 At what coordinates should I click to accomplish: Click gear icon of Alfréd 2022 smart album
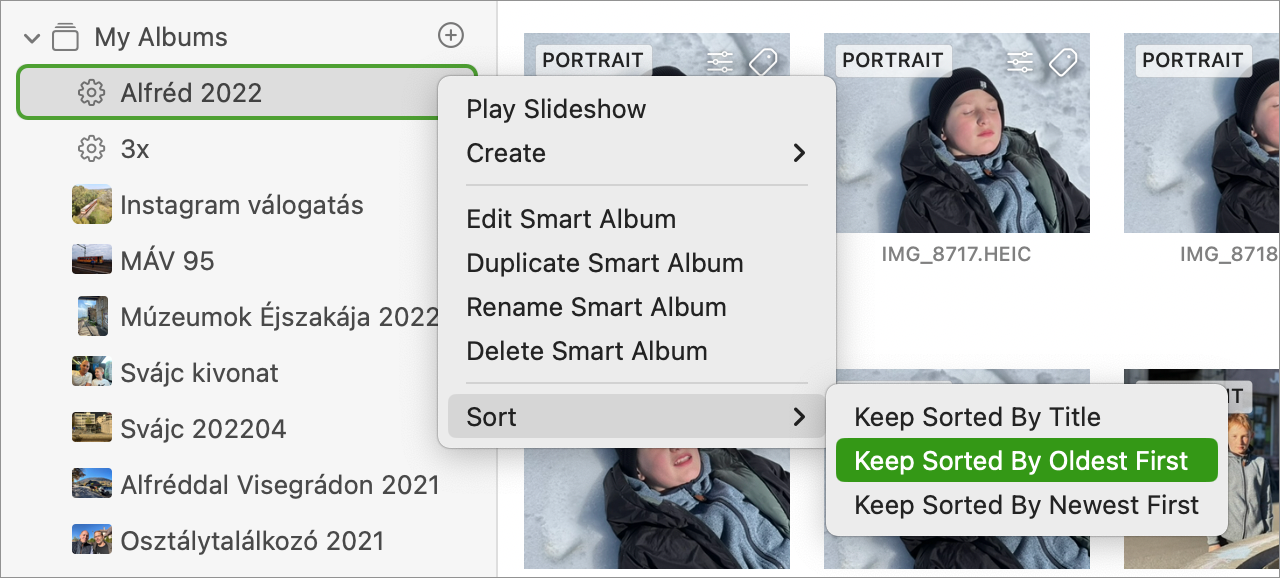tap(91, 93)
